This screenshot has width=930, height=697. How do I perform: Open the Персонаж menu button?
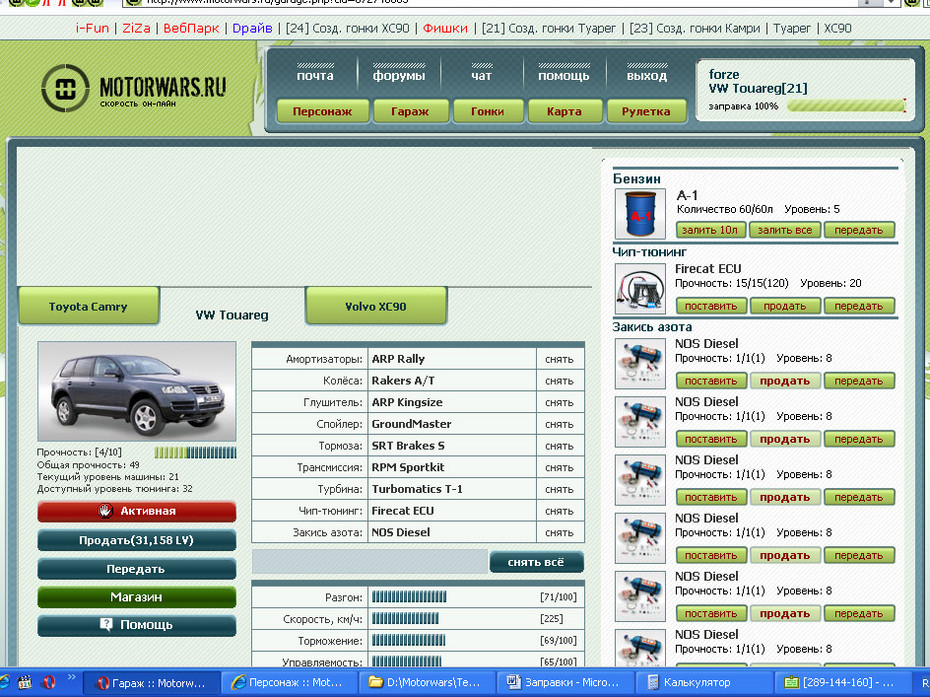point(323,112)
